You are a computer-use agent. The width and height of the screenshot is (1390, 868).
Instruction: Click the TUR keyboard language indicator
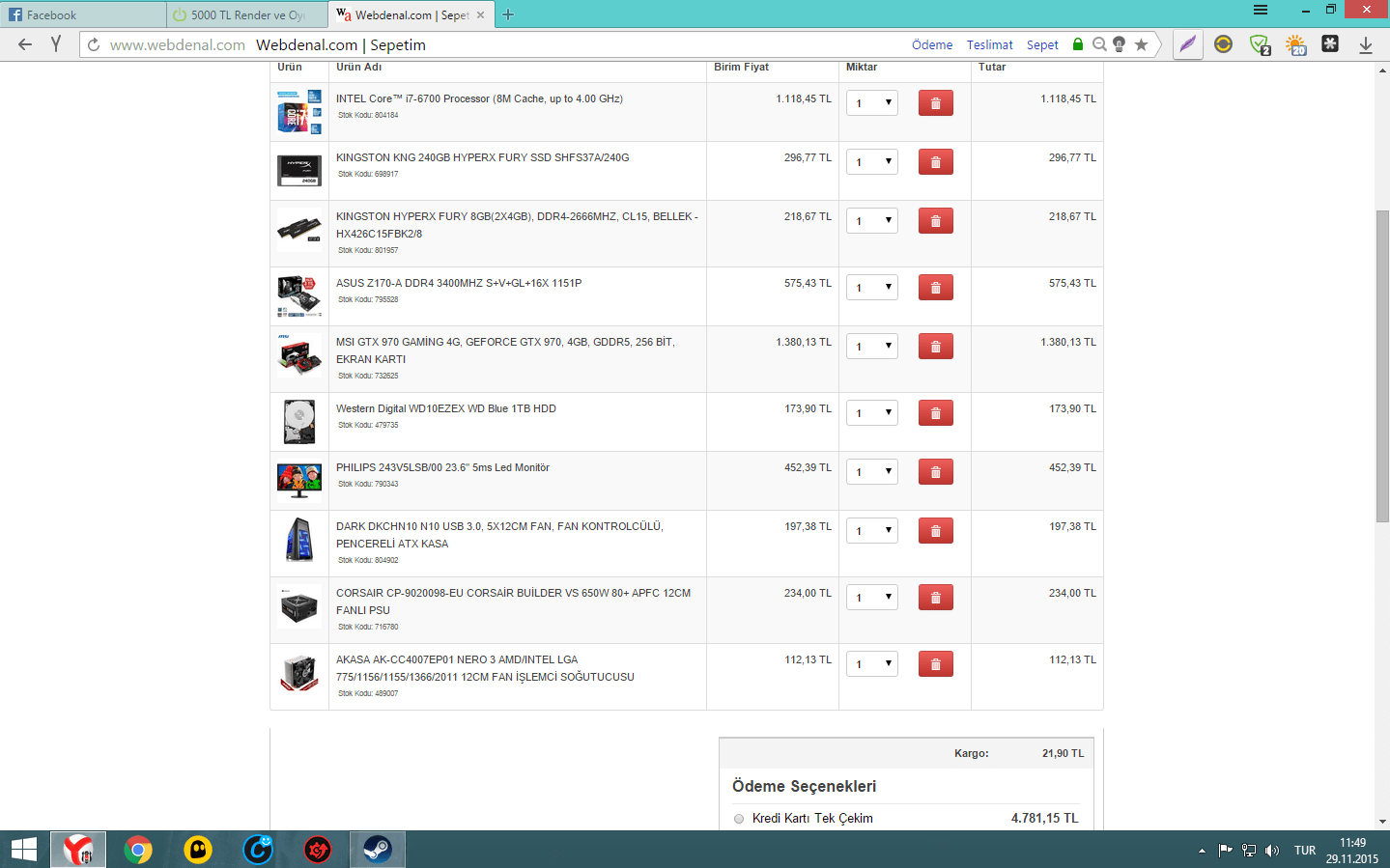click(x=1305, y=851)
